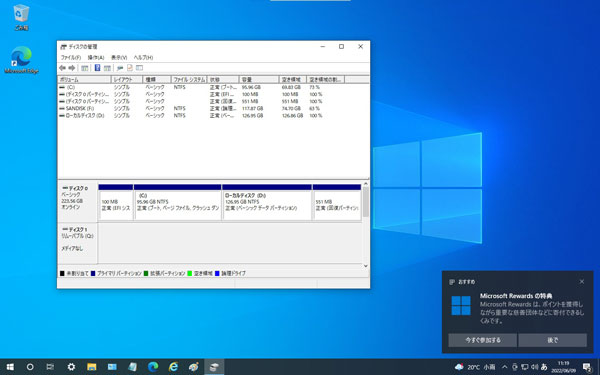
Task: Open the weather widget showing 20°C
Action: click(x=475, y=367)
